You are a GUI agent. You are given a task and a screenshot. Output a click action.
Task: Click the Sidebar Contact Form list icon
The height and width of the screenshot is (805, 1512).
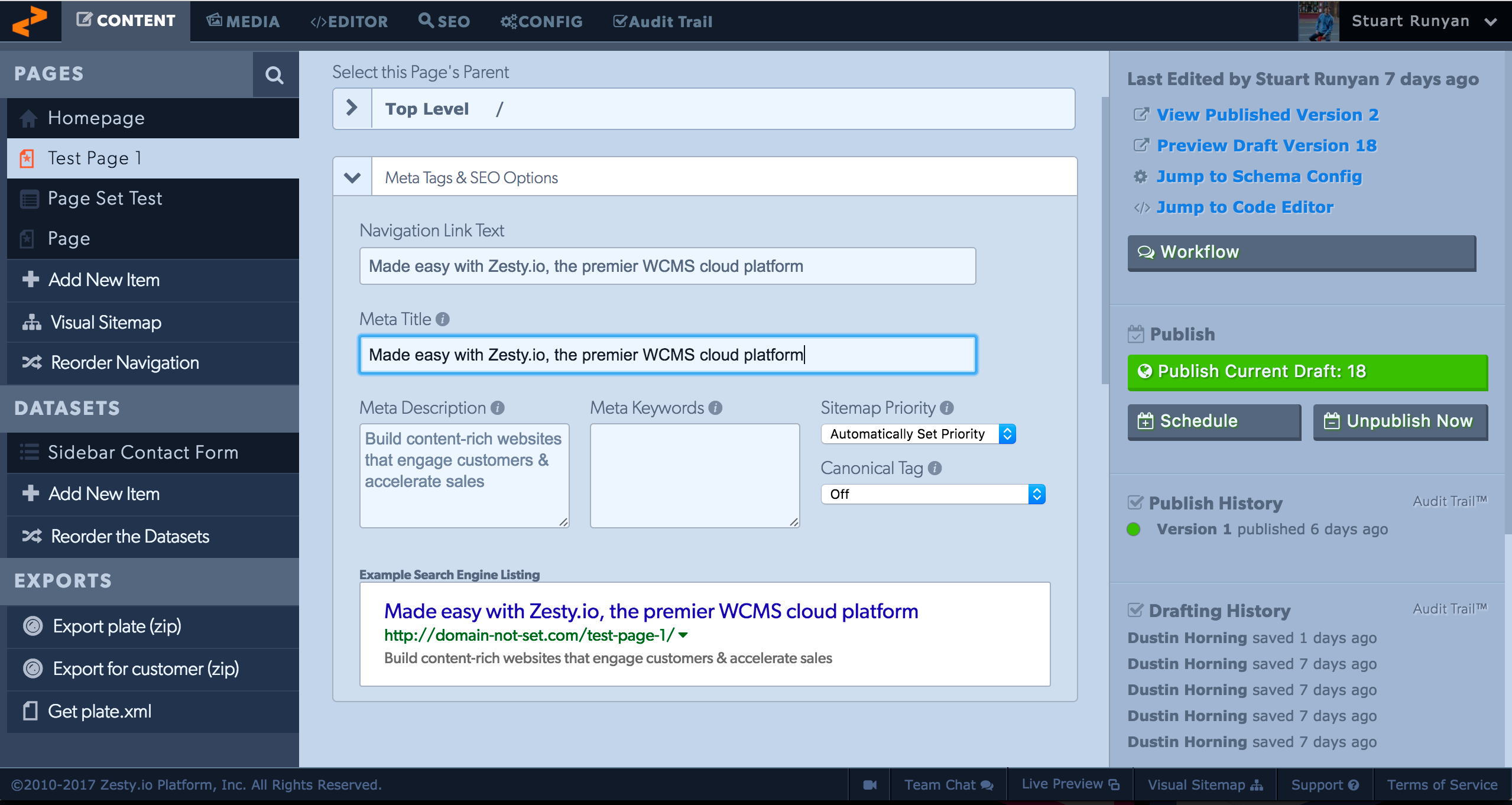click(29, 452)
